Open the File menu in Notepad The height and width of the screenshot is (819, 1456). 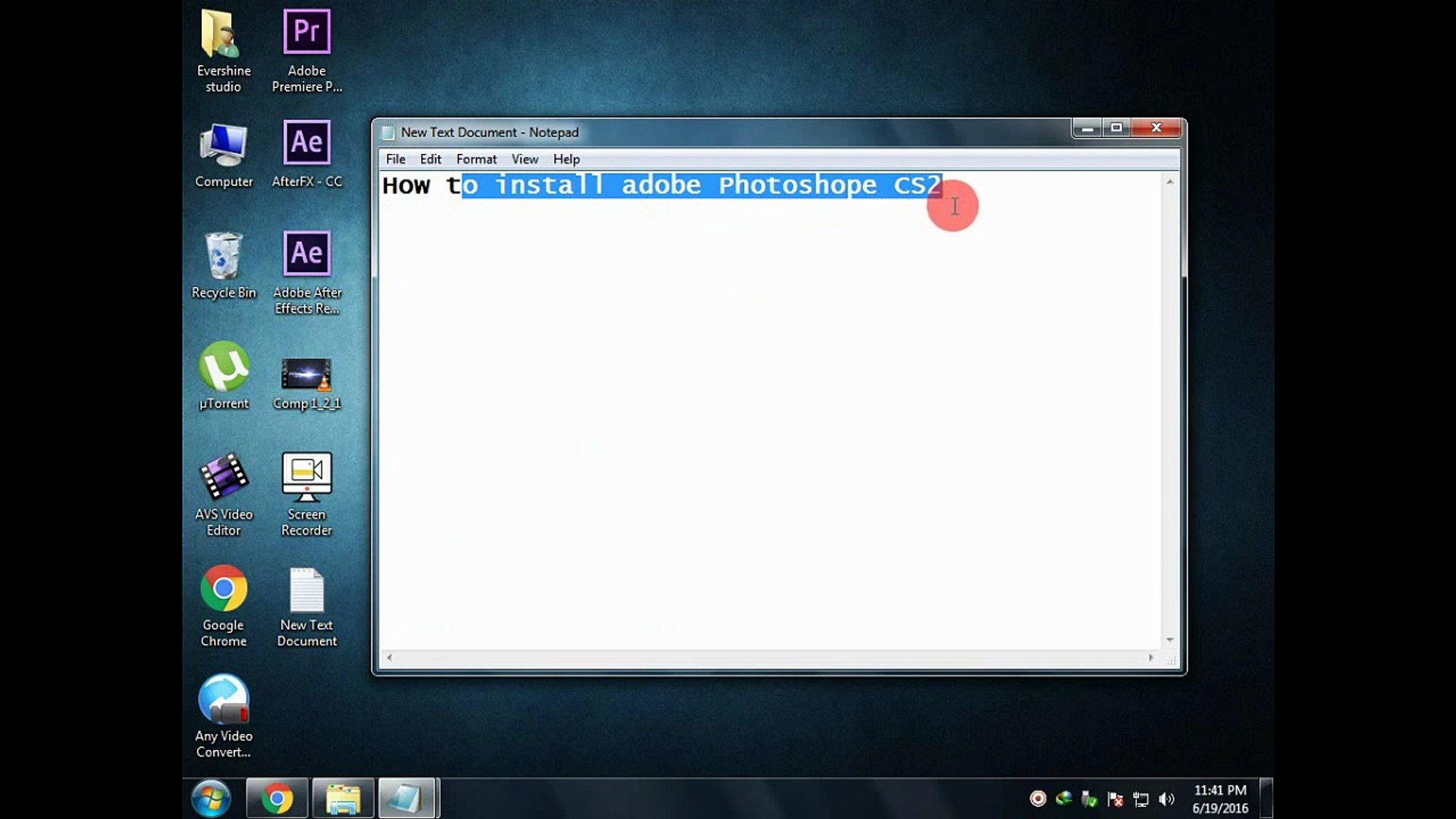[x=394, y=159]
